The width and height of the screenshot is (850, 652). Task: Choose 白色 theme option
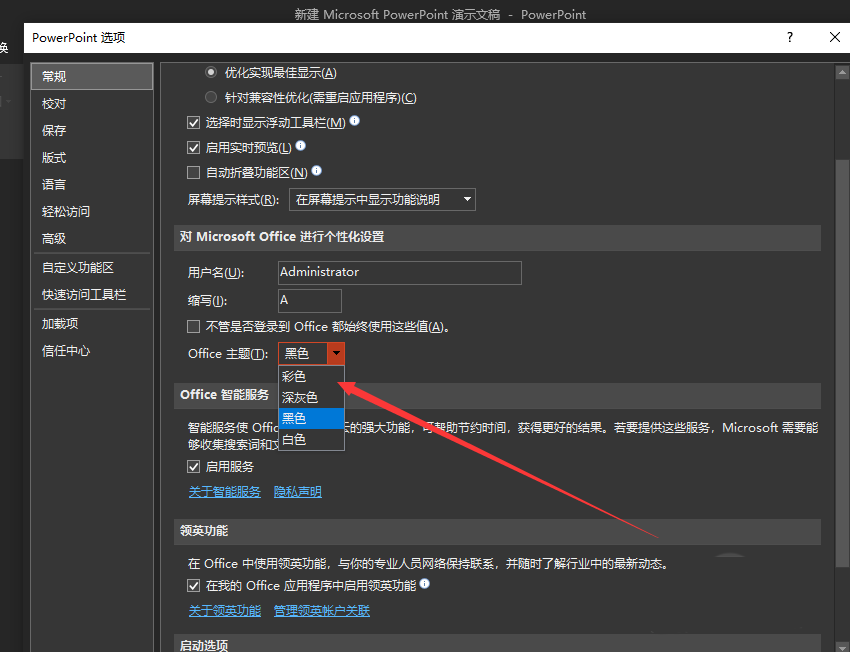click(311, 440)
